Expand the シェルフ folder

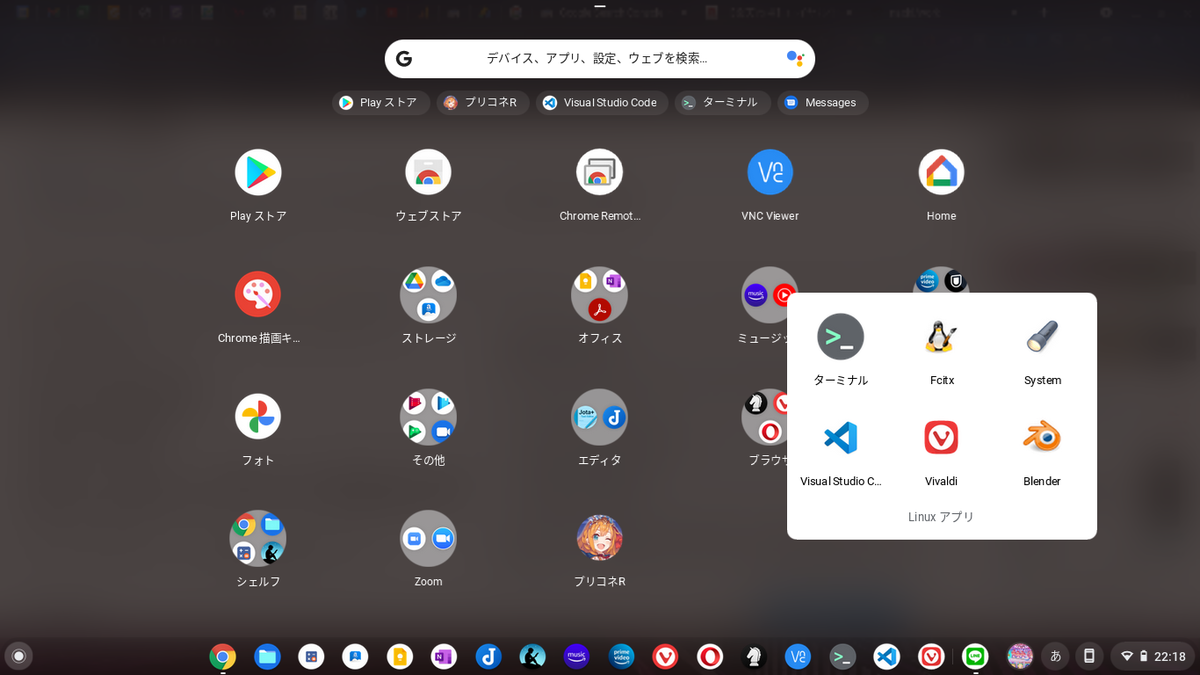click(x=258, y=538)
